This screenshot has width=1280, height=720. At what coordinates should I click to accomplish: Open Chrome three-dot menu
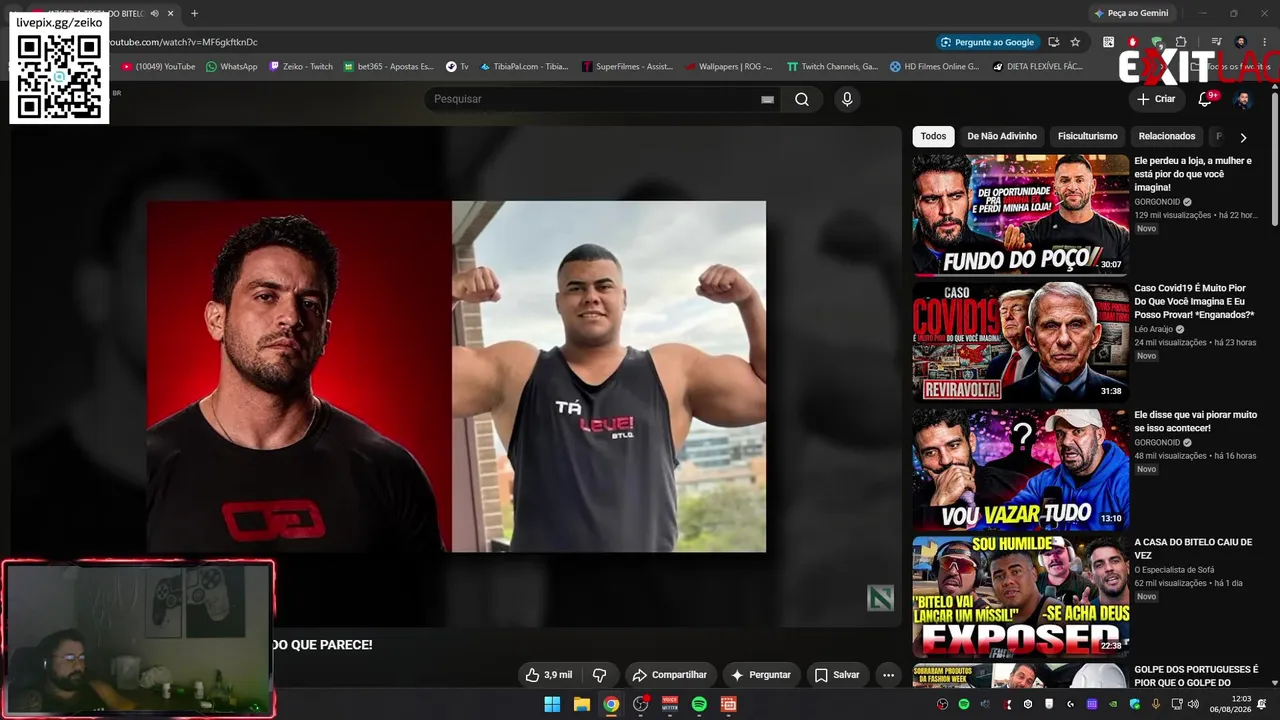(x=1263, y=42)
